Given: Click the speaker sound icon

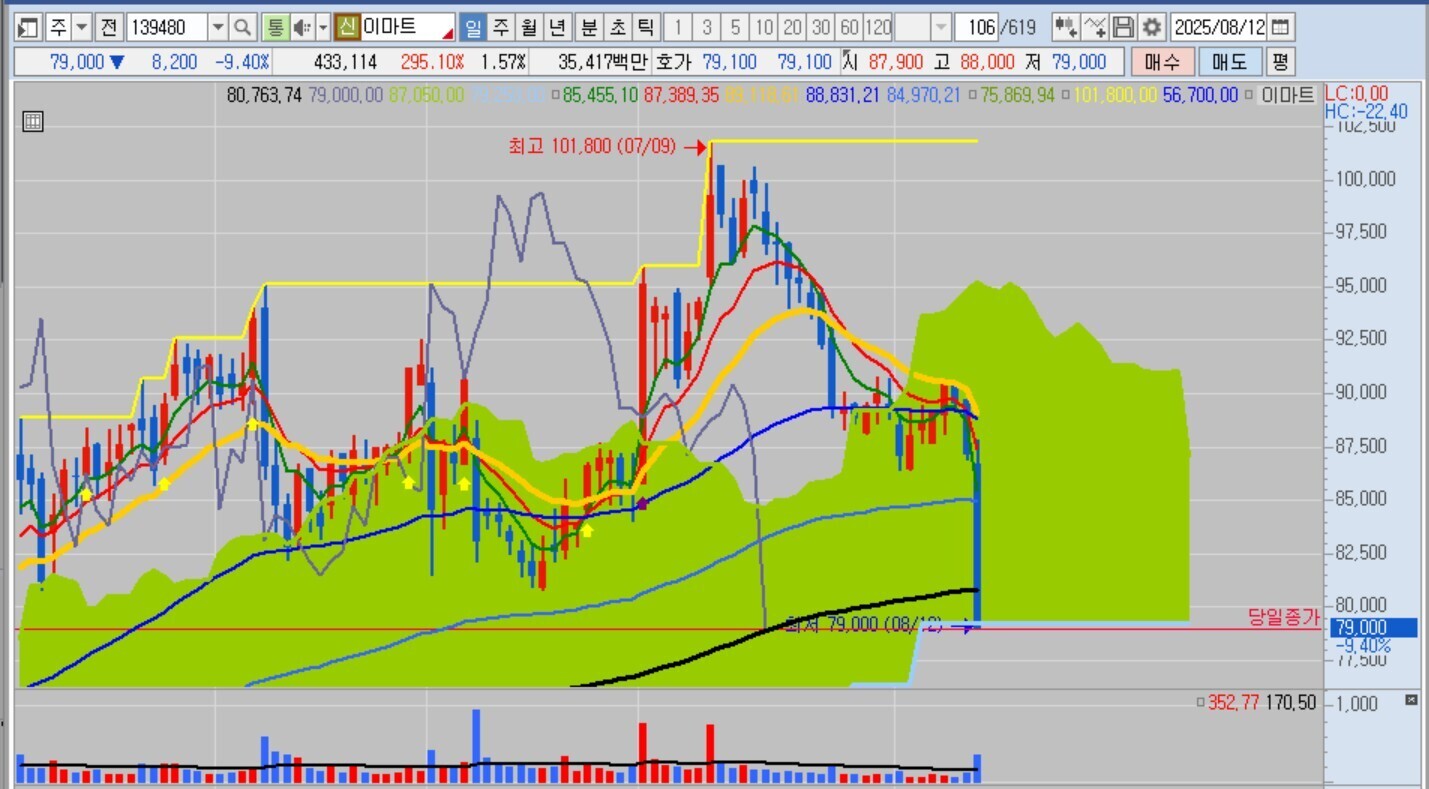Looking at the screenshot, I should pyautogui.click(x=301, y=27).
